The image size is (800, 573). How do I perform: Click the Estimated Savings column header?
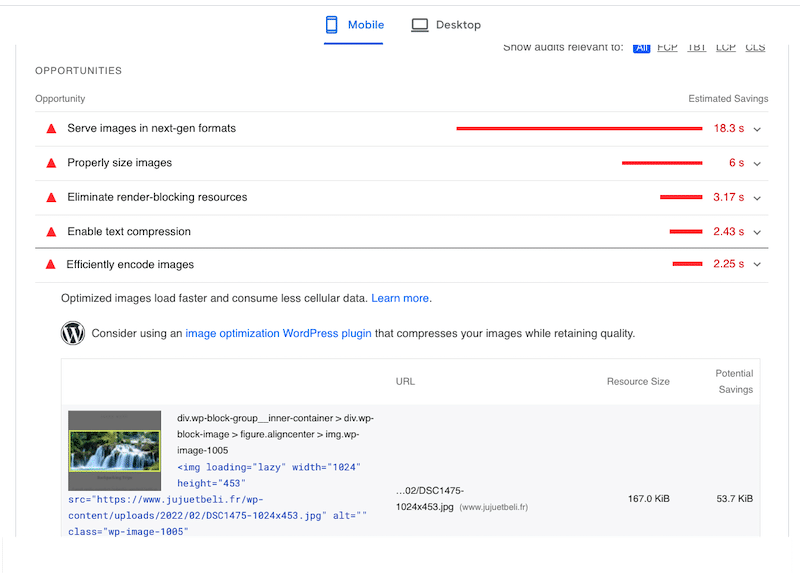coord(728,98)
